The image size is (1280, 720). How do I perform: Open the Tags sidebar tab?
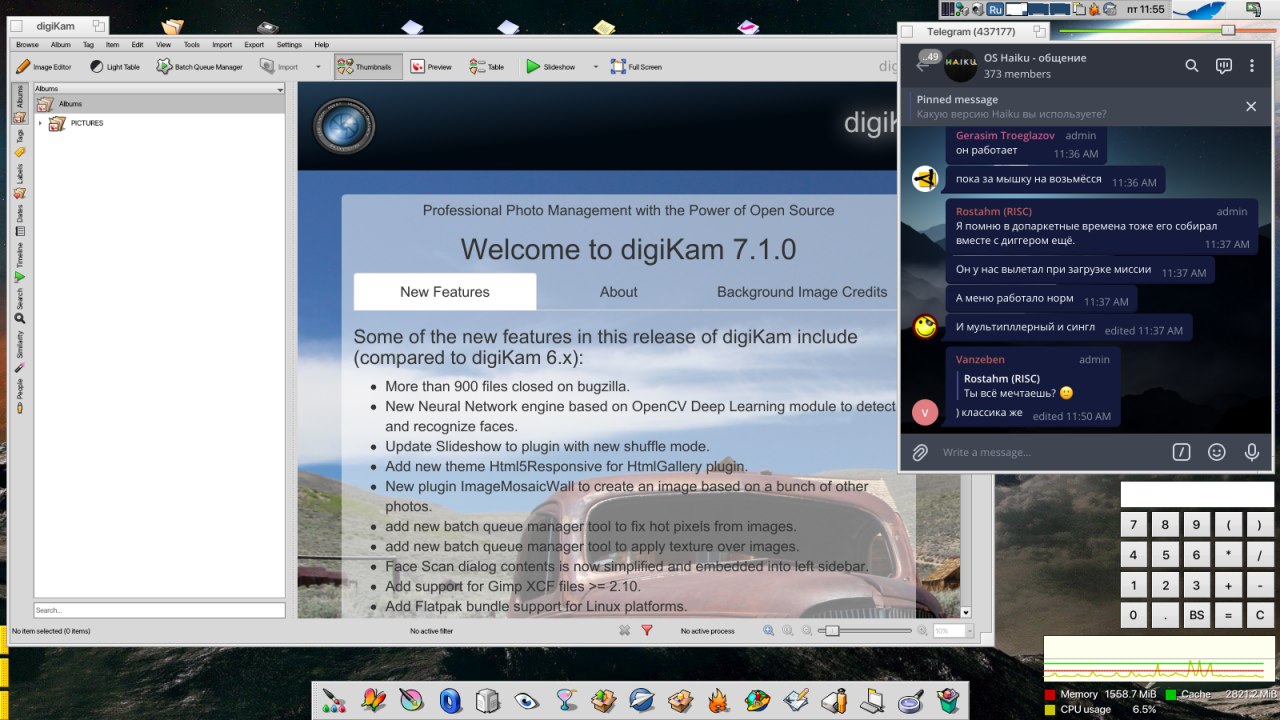click(x=19, y=142)
